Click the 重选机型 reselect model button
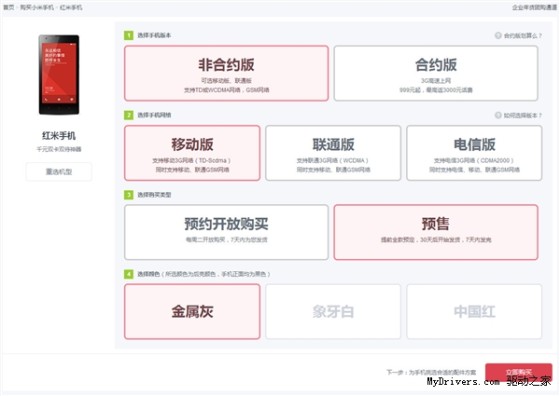560x396 pixels. (x=59, y=172)
